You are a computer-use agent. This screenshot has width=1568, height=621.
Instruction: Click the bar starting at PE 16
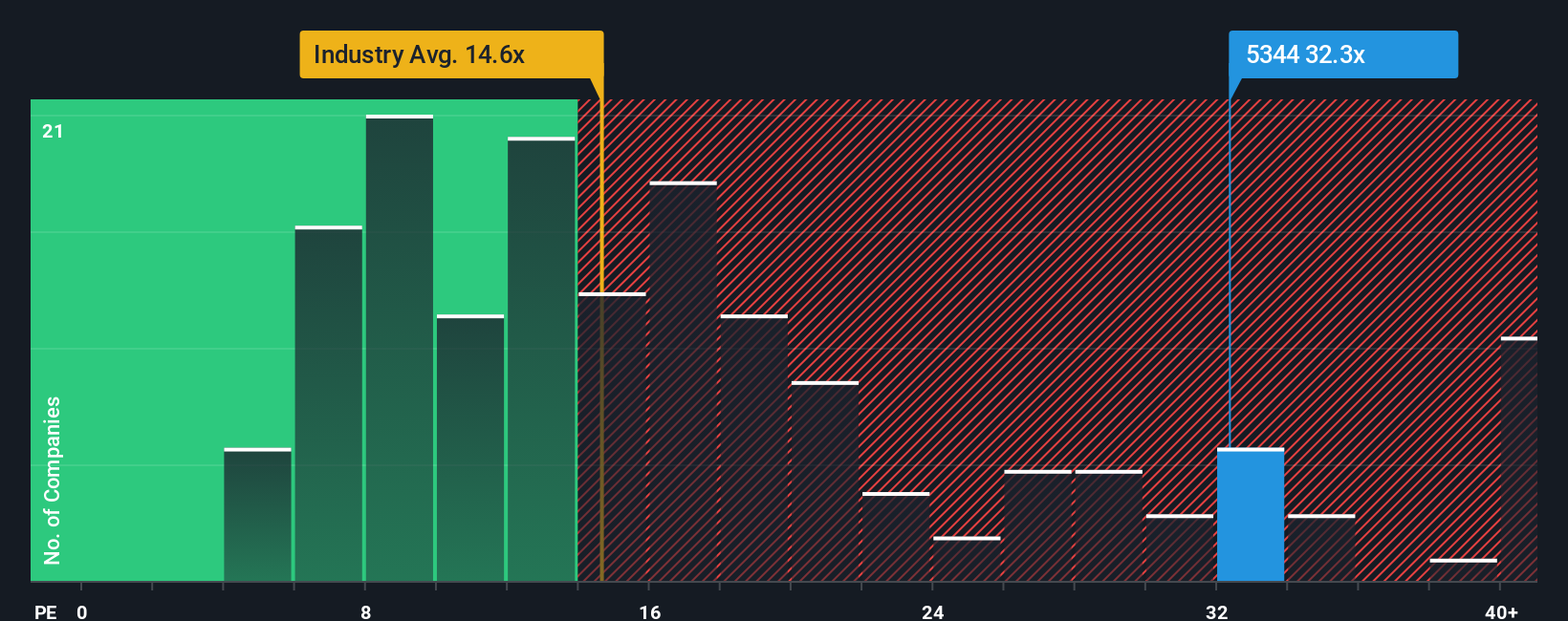point(683,382)
